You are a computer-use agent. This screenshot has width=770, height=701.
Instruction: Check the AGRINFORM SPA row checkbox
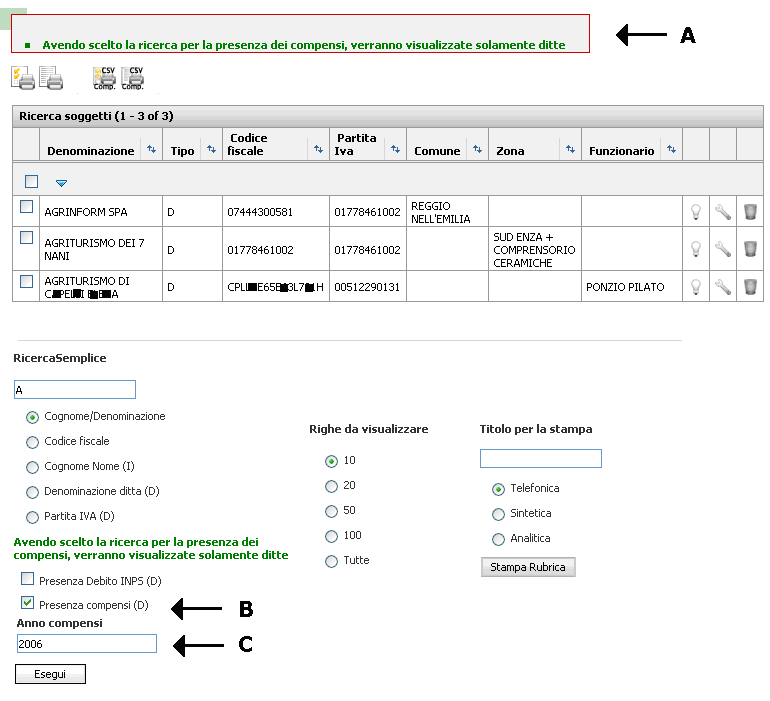(27, 207)
